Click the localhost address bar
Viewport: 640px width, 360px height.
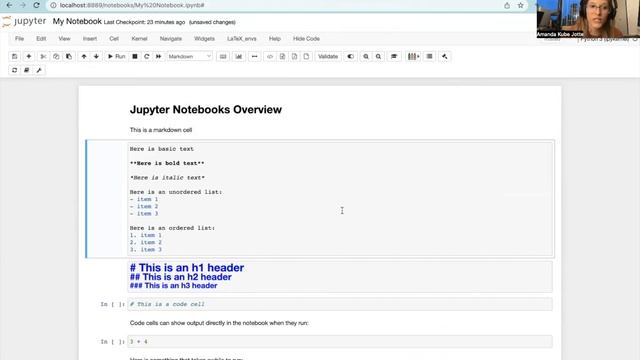coord(278,5)
